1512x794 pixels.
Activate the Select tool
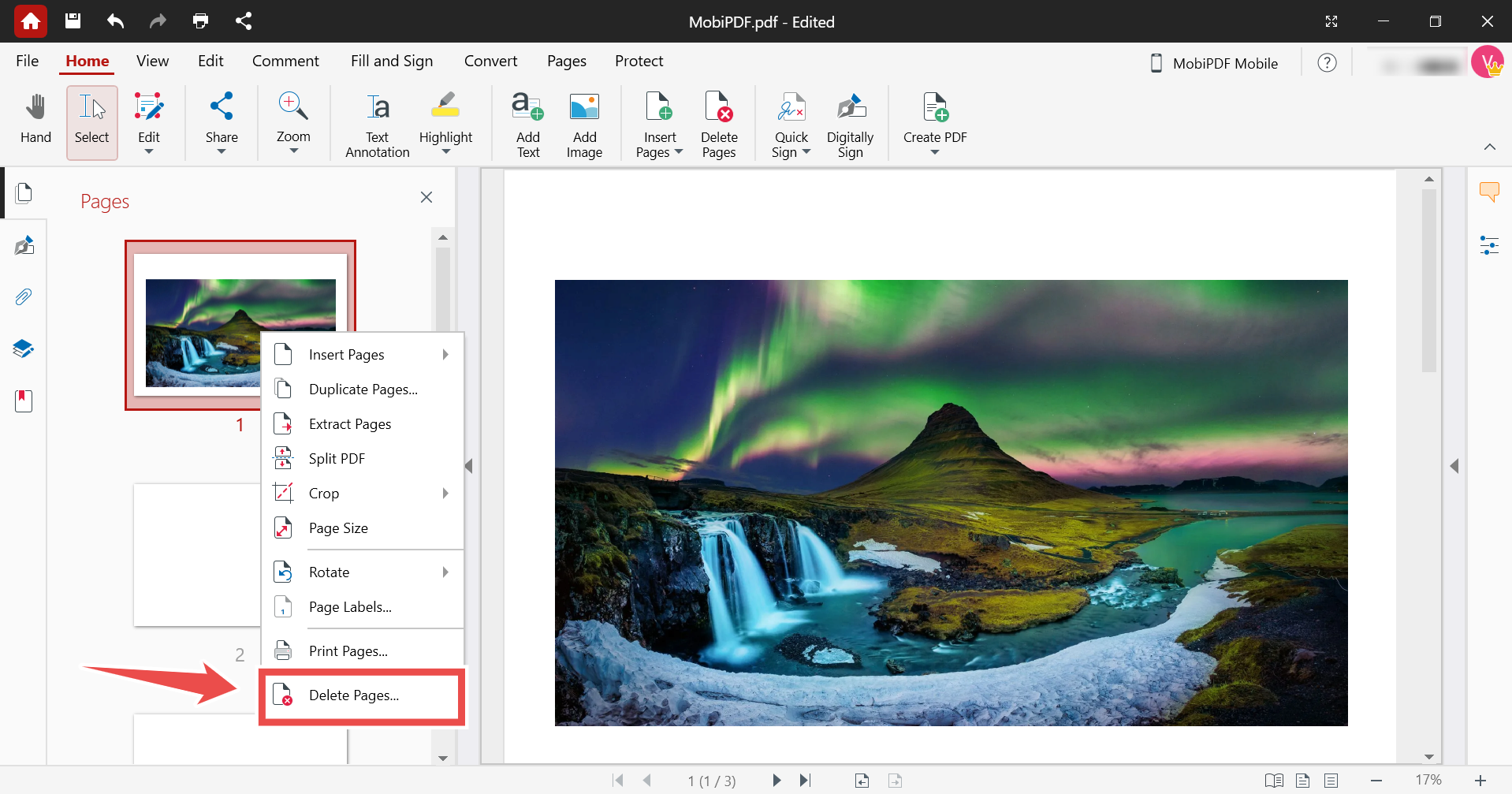[x=92, y=123]
